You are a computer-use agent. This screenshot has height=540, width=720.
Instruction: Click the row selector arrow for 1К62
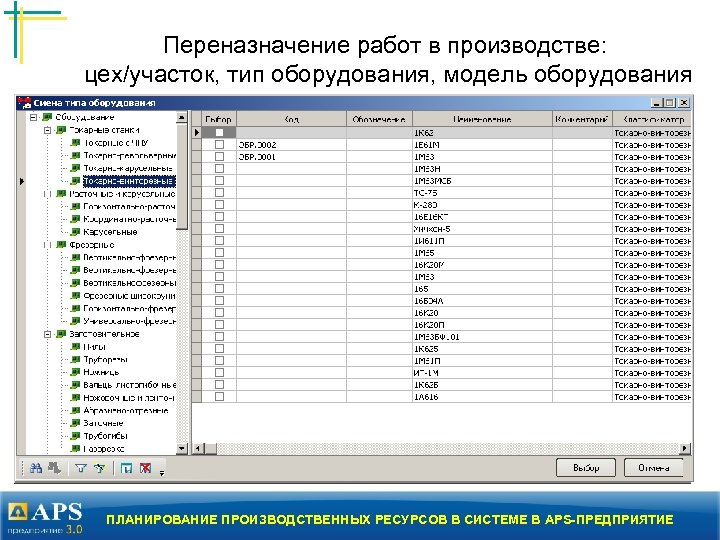(x=197, y=132)
